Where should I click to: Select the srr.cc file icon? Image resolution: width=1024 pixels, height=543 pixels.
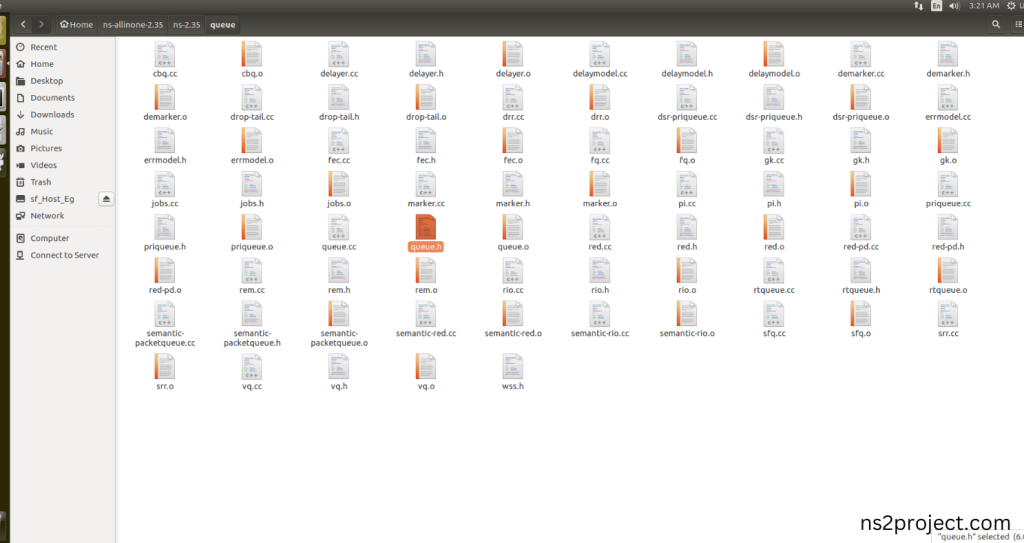point(948,314)
